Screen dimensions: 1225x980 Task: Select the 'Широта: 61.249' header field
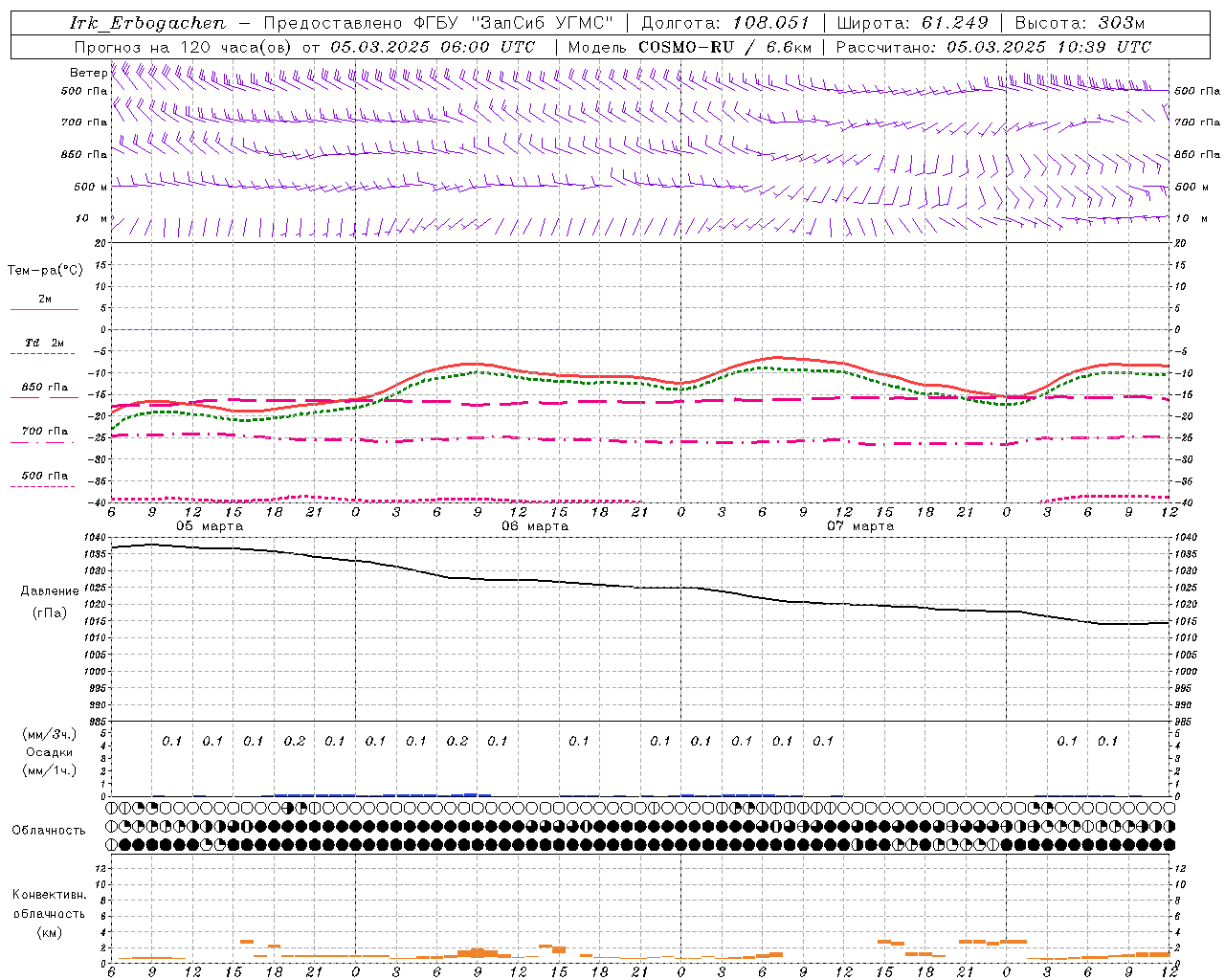[x=912, y=23]
